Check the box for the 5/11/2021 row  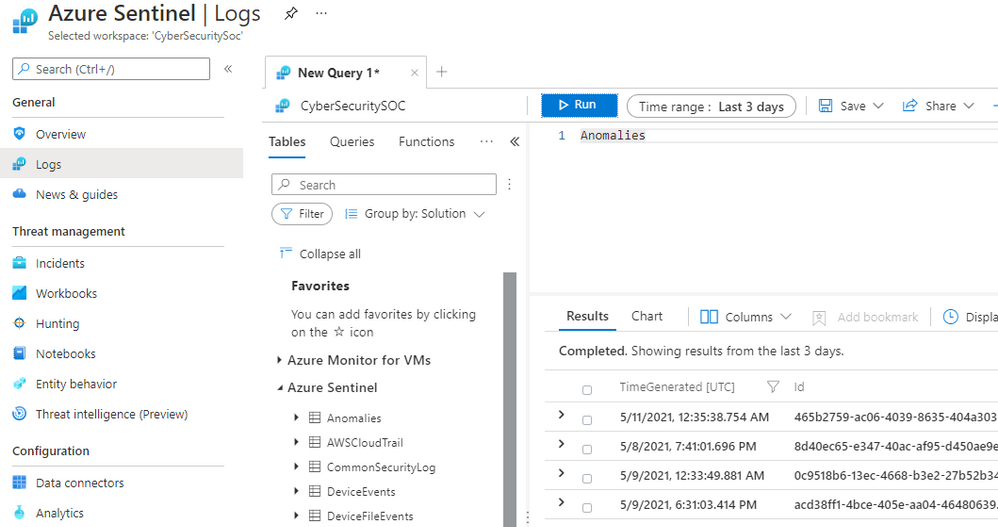[x=587, y=420]
